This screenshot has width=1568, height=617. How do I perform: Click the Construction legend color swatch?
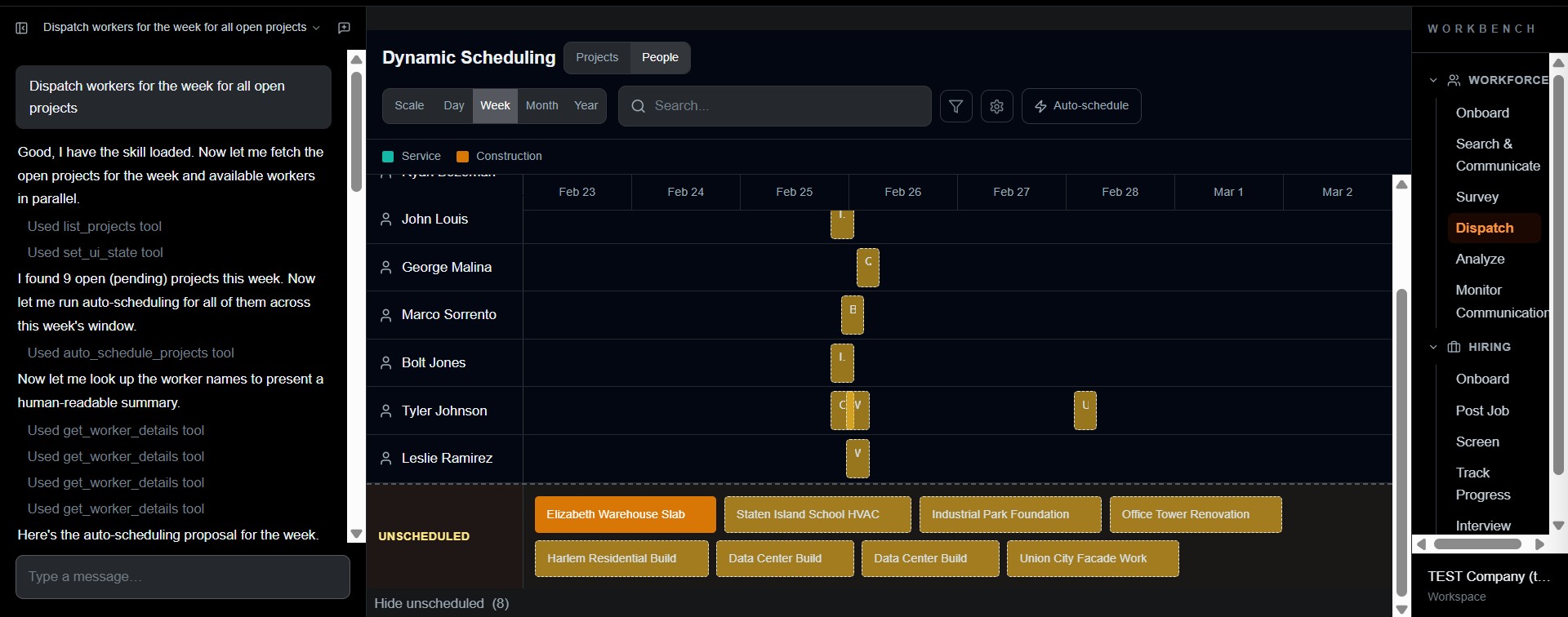(x=462, y=157)
